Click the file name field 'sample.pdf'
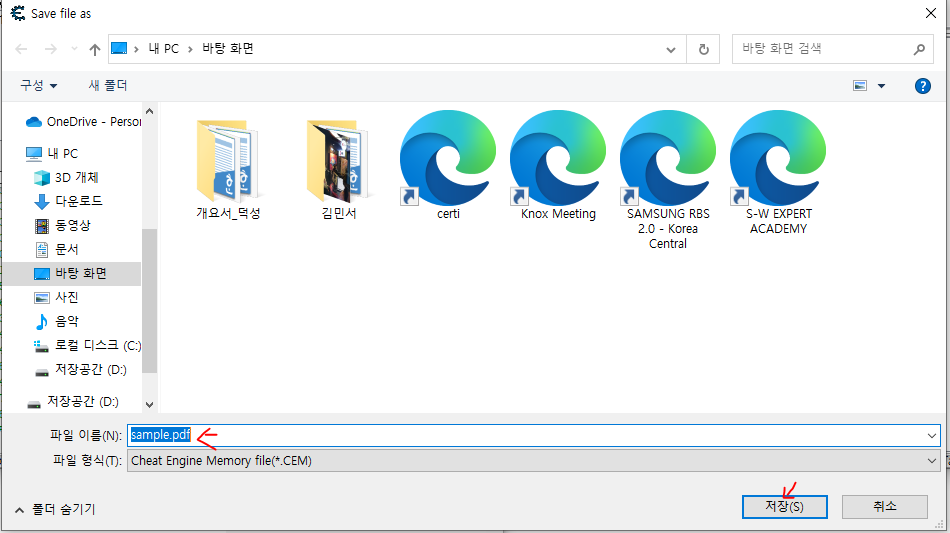This screenshot has height=533, width=950. [x=527, y=435]
